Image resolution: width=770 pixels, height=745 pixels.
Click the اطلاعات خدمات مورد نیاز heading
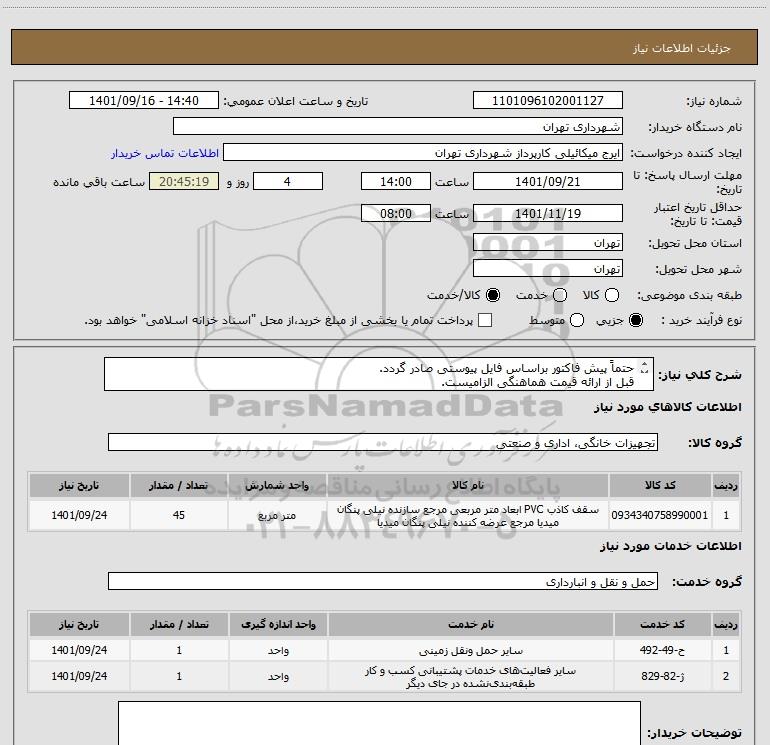point(671,546)
